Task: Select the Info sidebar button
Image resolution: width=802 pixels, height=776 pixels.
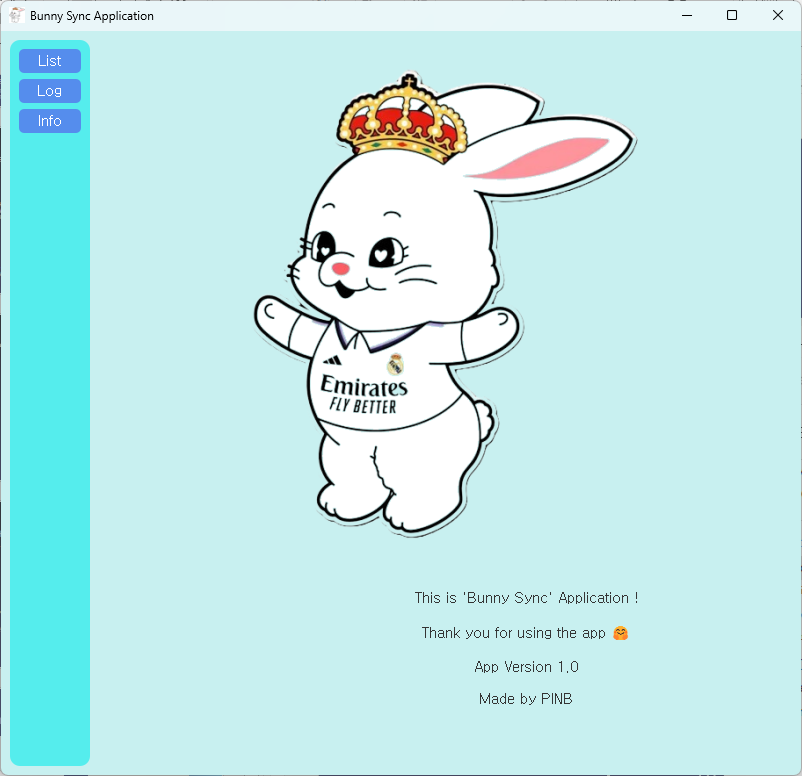Action: (x=50, y=121)
